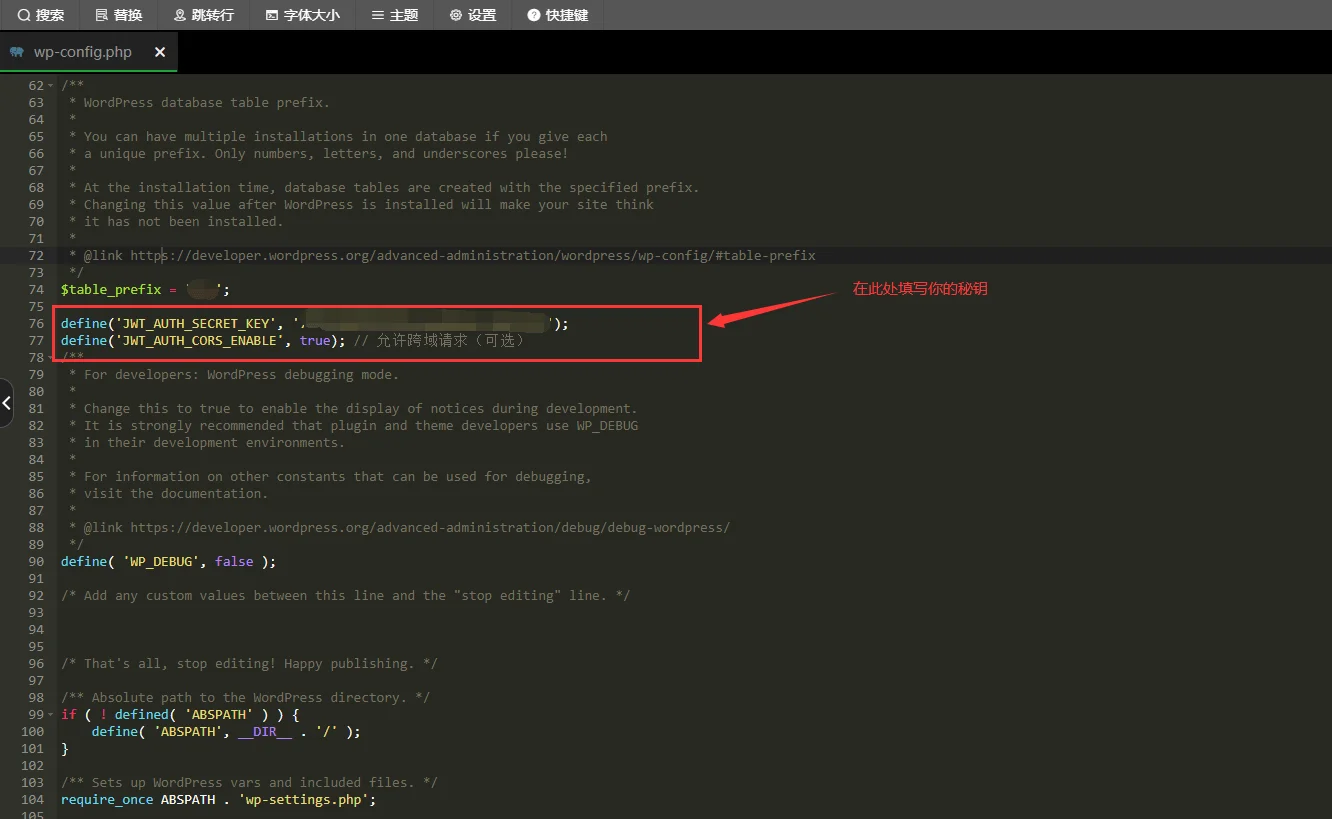Fold the if block at line 99
This screenshot has width=1332, height=819.
tap(51, 715)
